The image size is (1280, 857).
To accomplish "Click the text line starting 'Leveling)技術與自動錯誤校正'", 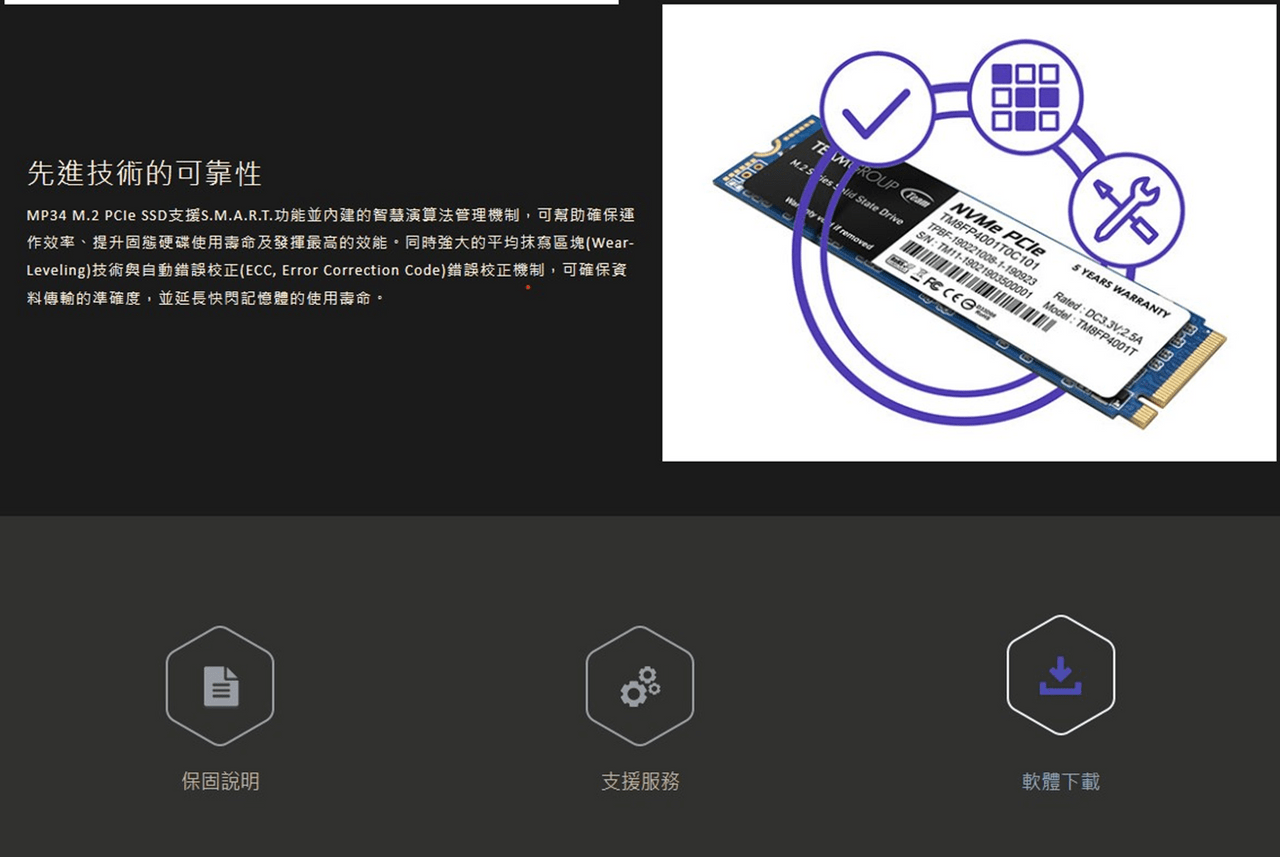I will pos(326,271).
